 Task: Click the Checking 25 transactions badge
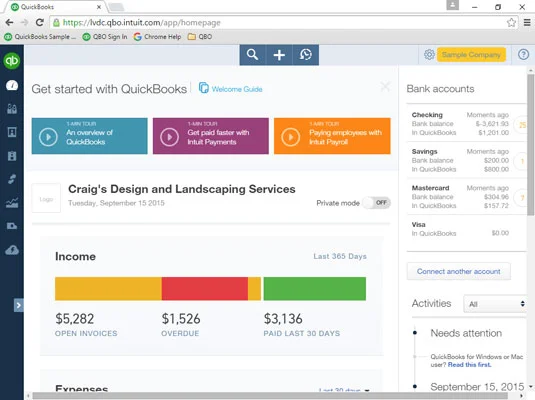coord(521,125)
